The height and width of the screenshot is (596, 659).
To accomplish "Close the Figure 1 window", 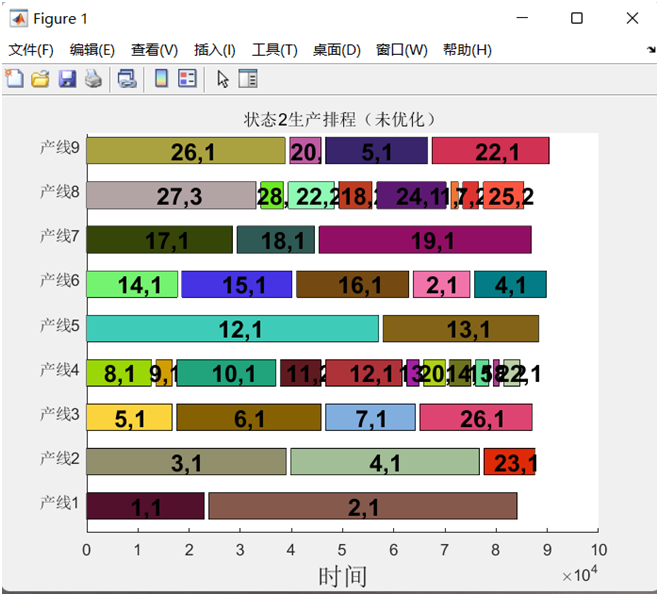I will [x=632, y=18].
